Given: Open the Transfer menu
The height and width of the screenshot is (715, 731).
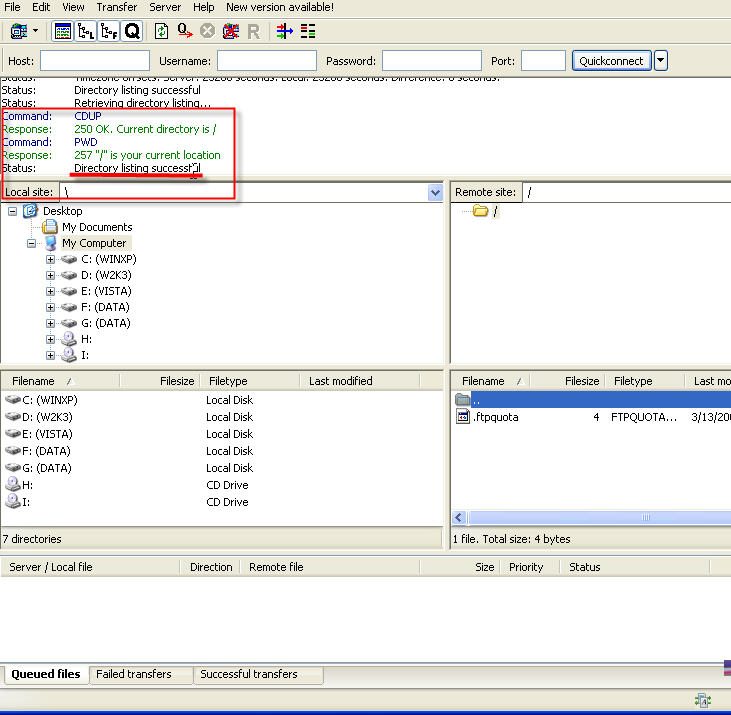Looking at the screenshot, I should [117, 7].
